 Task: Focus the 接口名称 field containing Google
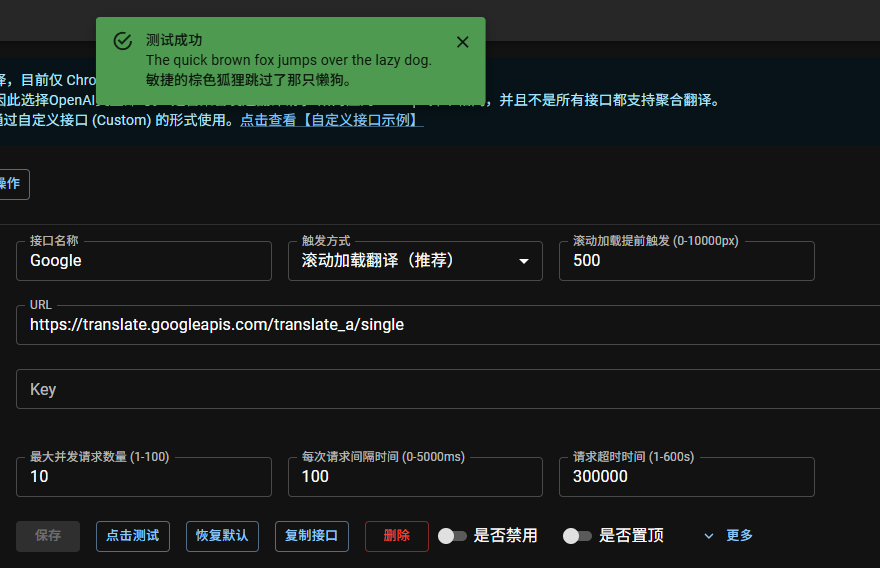point(144,261)
